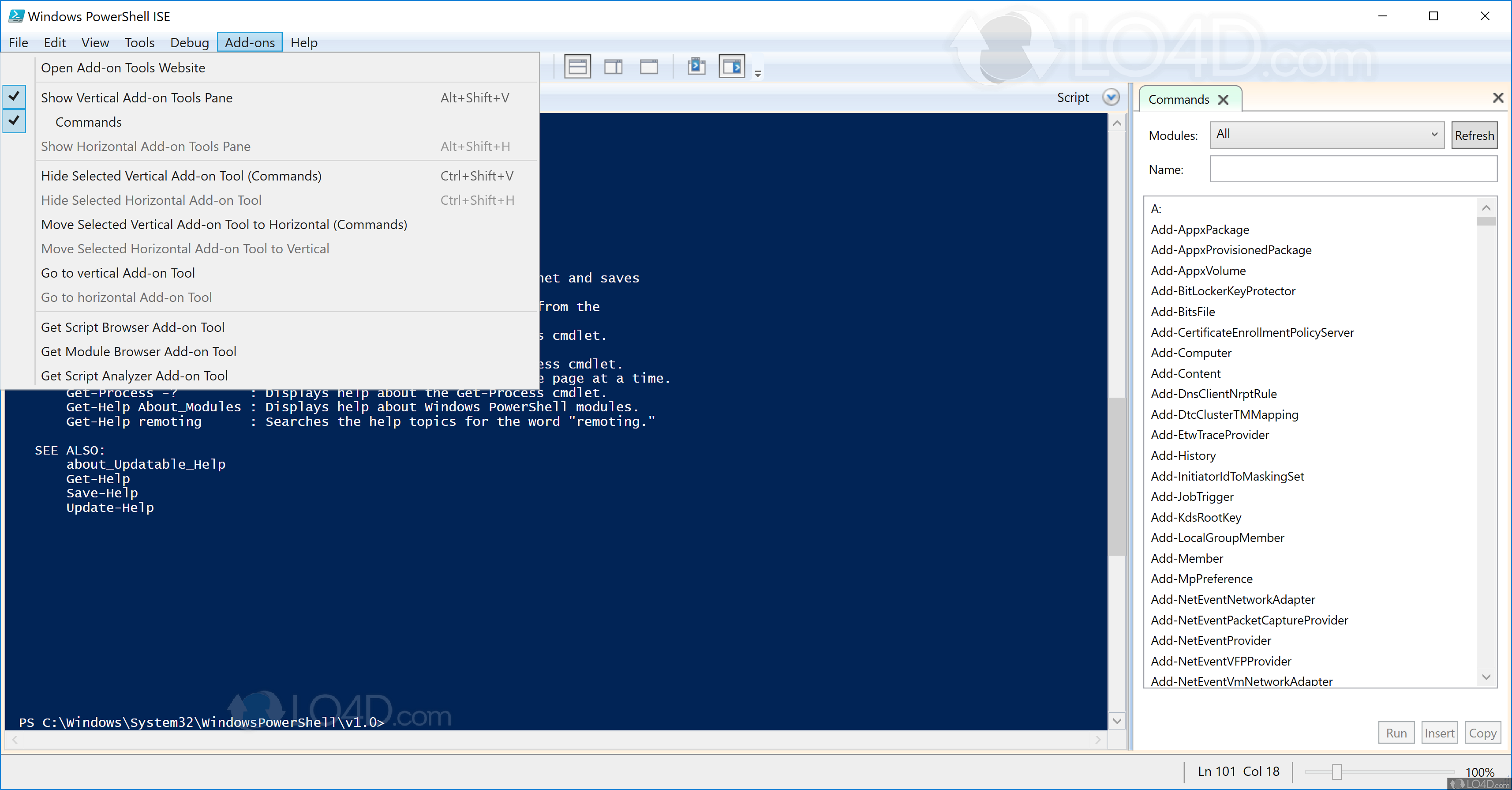The width and height of the screenshot is (1512, 790).
Task: Click console scrollbar up arrow
Action: (1116, 123)
